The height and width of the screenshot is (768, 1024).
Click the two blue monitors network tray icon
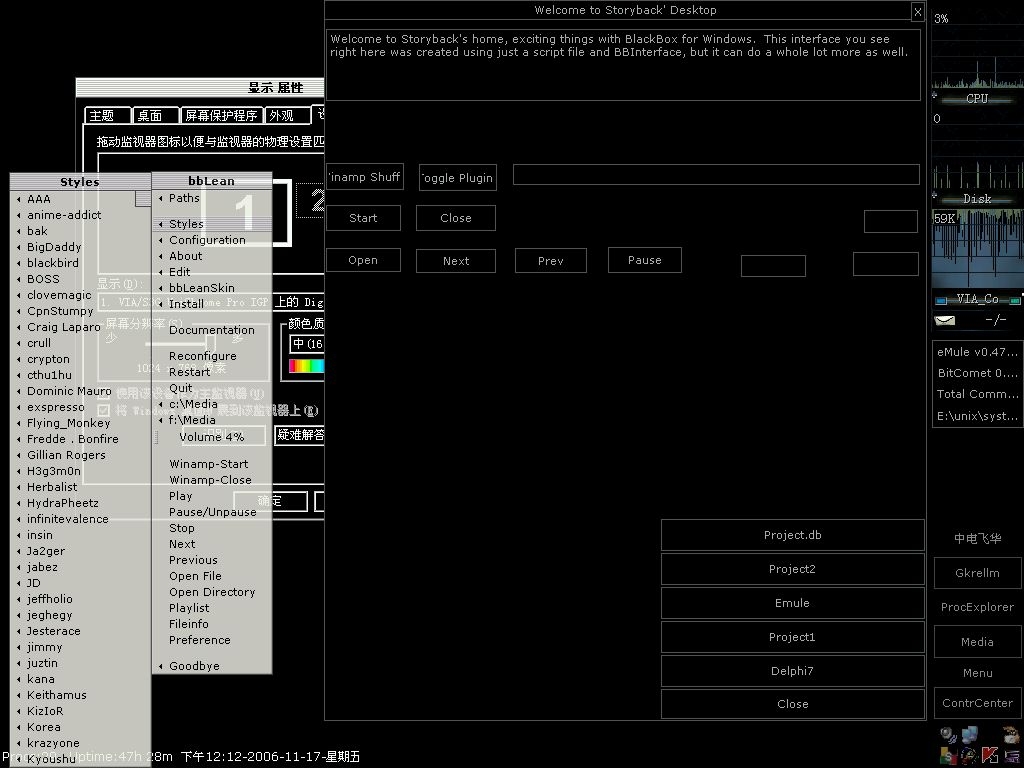969,735
